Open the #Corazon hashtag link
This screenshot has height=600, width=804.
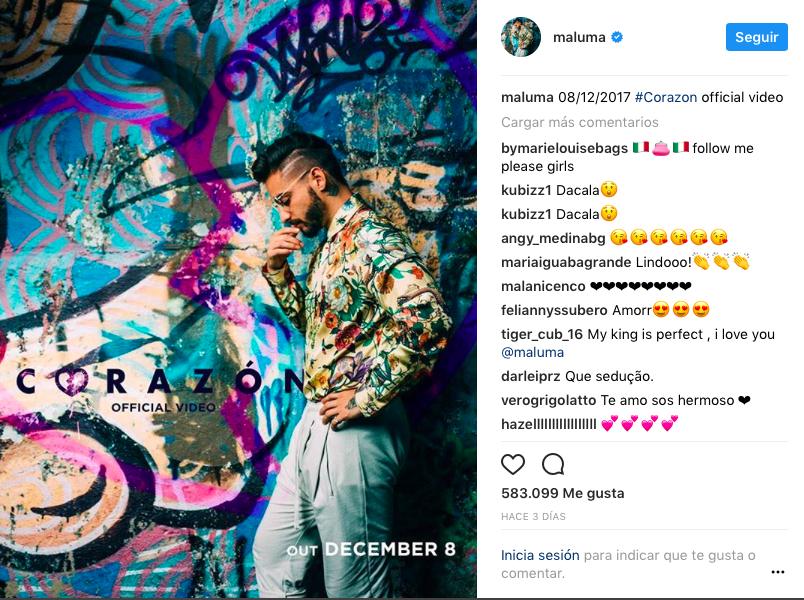pyautogui.click(x=666, y=97)
